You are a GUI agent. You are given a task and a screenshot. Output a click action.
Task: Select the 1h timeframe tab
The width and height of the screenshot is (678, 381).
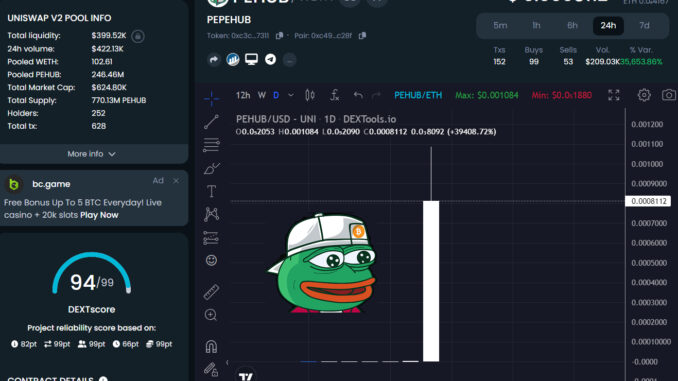coord(536,26)
